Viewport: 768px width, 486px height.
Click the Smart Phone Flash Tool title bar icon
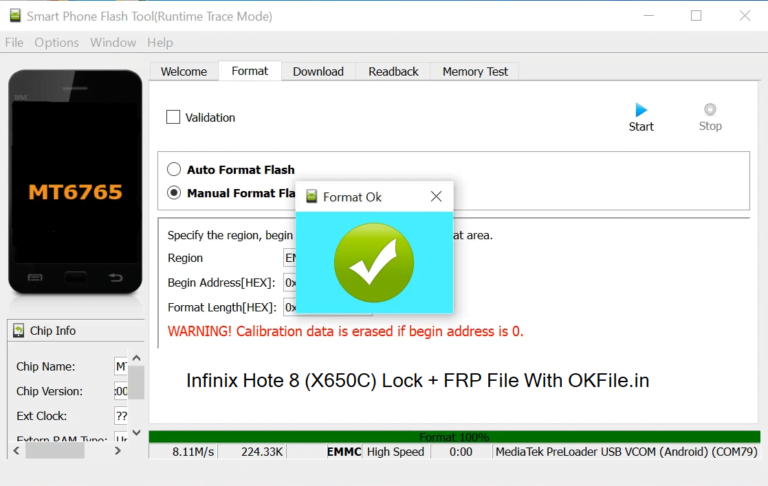(x=15, y=16)
